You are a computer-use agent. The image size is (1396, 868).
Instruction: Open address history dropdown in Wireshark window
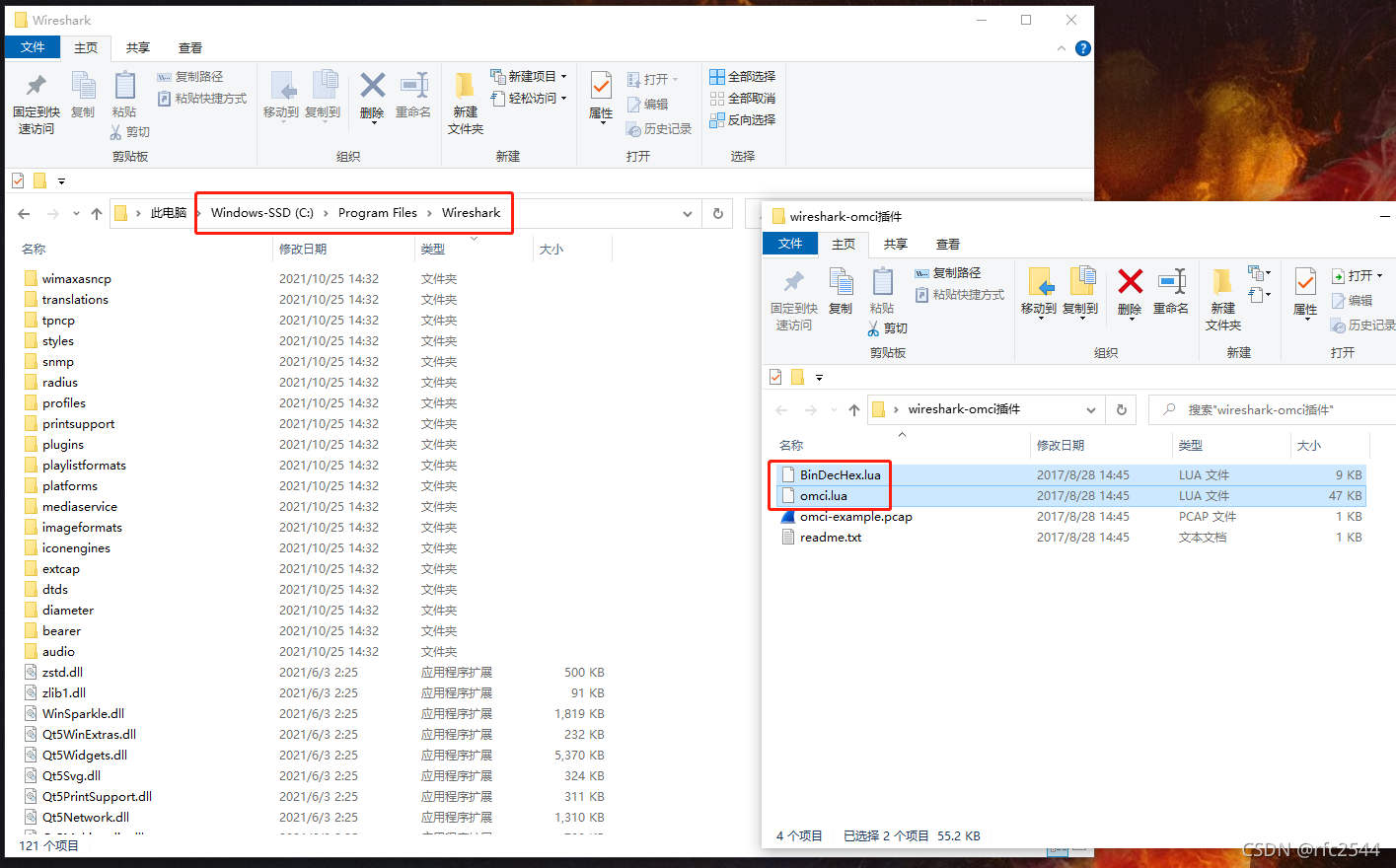point(688,213)
